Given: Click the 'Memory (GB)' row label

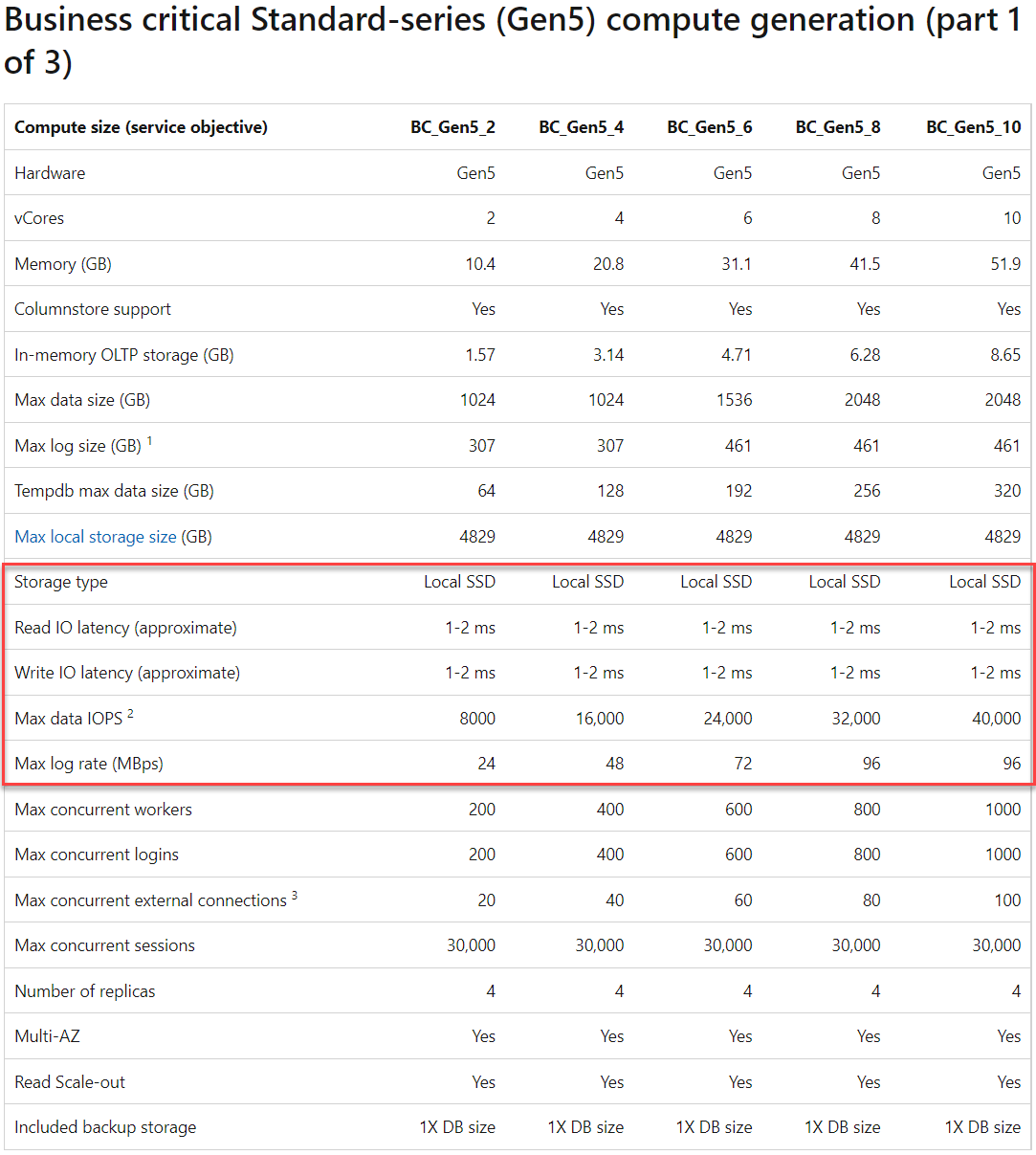Looking at the screenshot, I should tap(63, 264).
